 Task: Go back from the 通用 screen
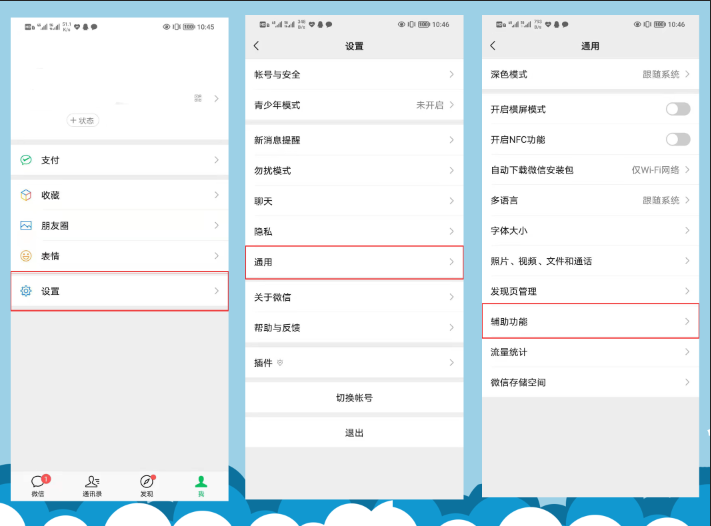pyautogui.click(x=493, y=45)
